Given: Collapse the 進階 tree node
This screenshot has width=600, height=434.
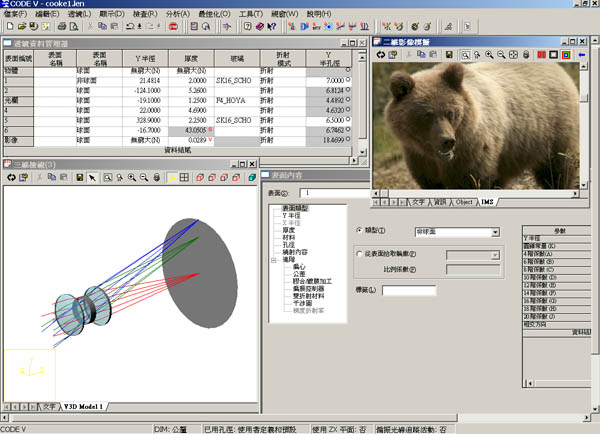Looking at the screenshot, I should [x=273, y=258].
